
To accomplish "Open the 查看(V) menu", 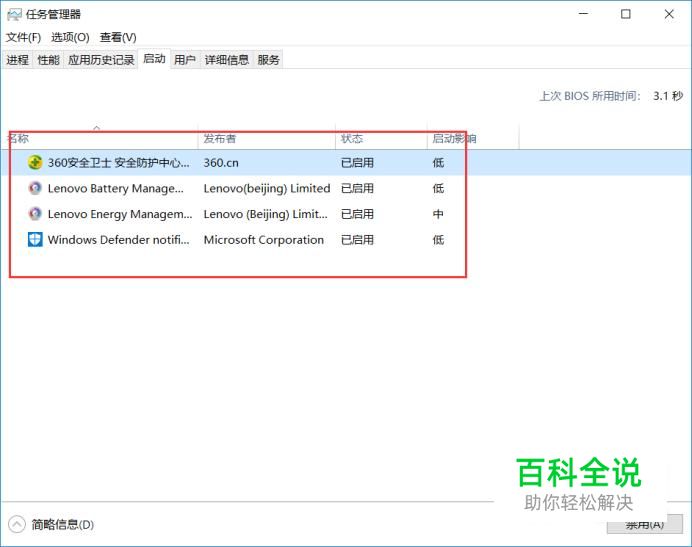I will click(x=118, y=38).
